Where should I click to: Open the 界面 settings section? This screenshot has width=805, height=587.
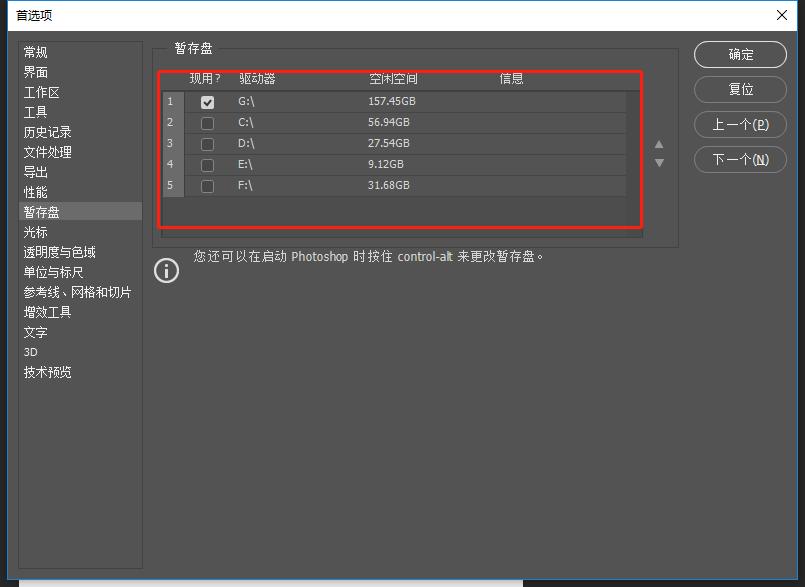[x=36, y=71]
